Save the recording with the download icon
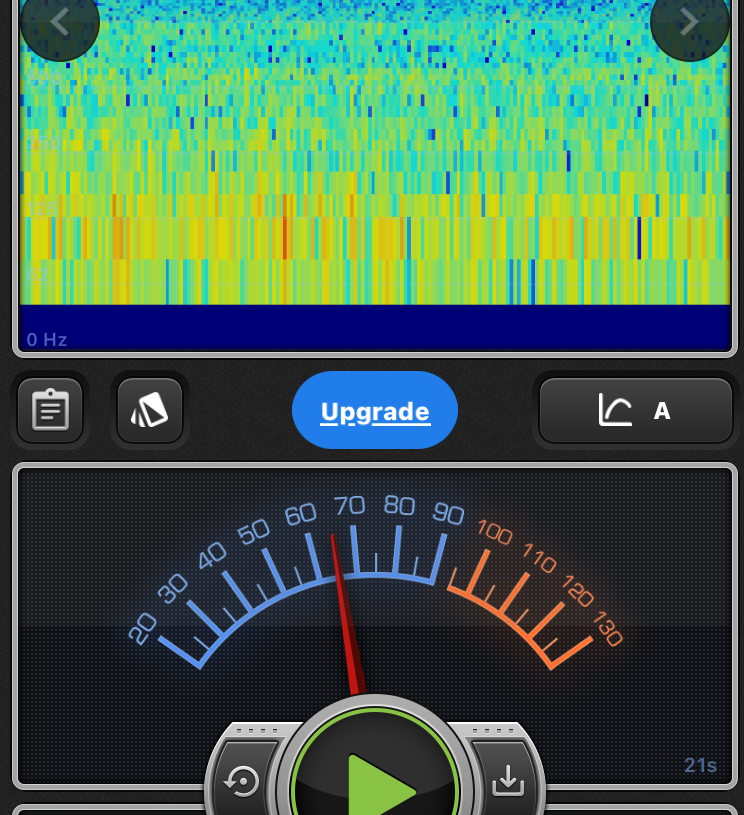The image size is (744, 815). [x=508, y=780]
